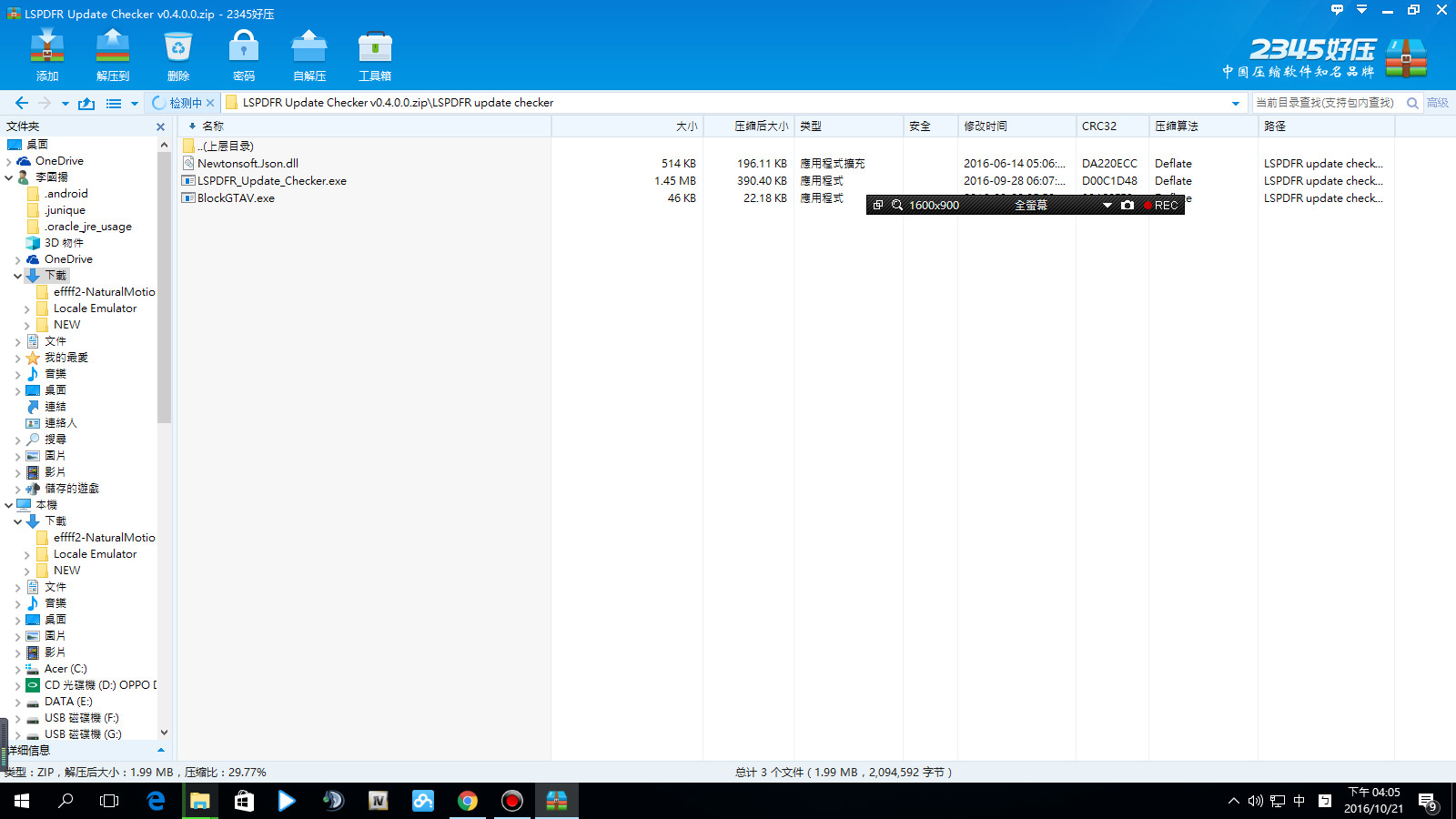This screenshot has height=819, width=1456.
Task: Select LSPDFR_Update_Checker.exe in the file list
Action: click(271, 181)
